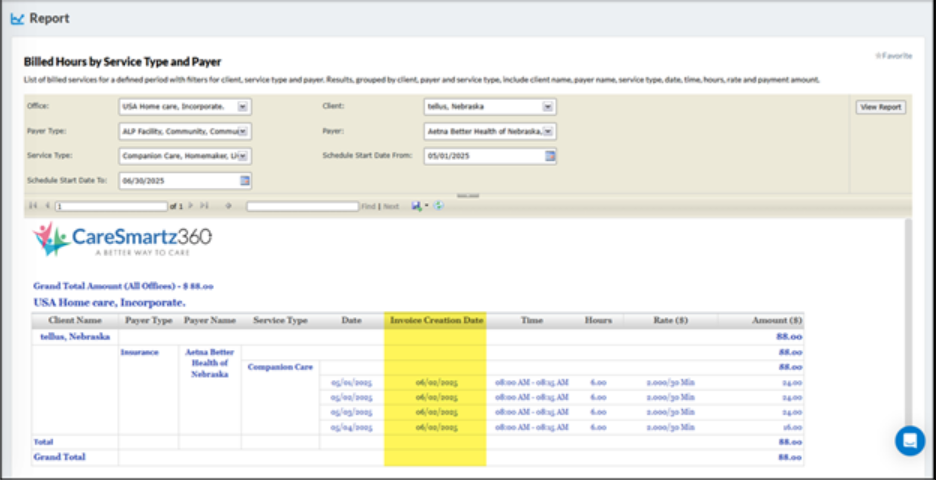Go back to parent report
Viewport: 936px width, 480px height.
pyautogui.click(x=228, y=206)
